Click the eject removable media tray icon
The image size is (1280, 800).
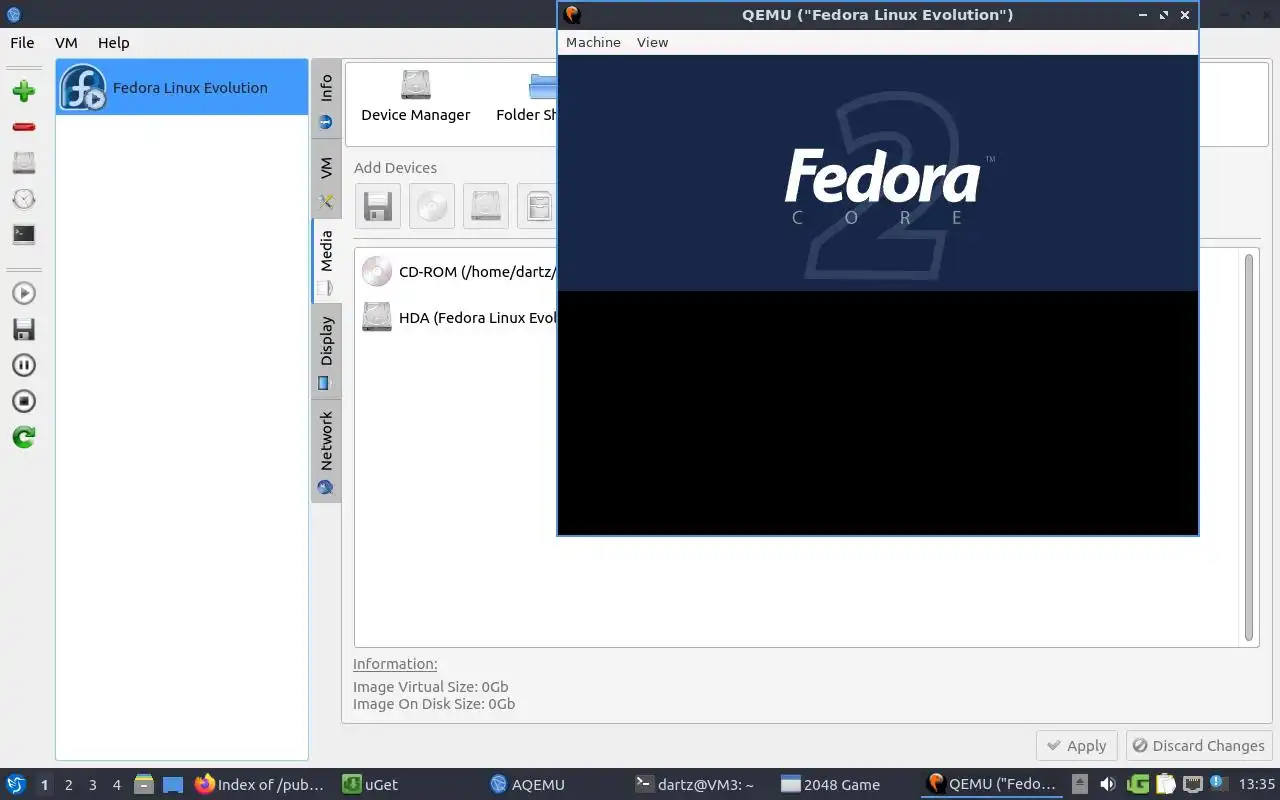tap(1080, 784)
